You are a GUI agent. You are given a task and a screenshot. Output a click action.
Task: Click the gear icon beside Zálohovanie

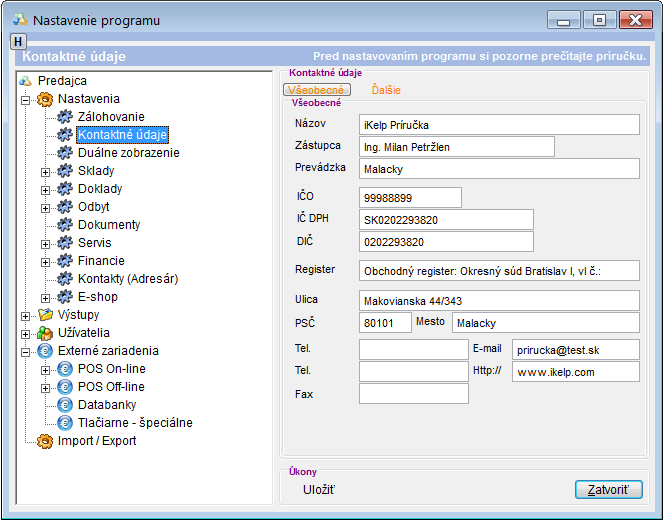tap(66, 117)
